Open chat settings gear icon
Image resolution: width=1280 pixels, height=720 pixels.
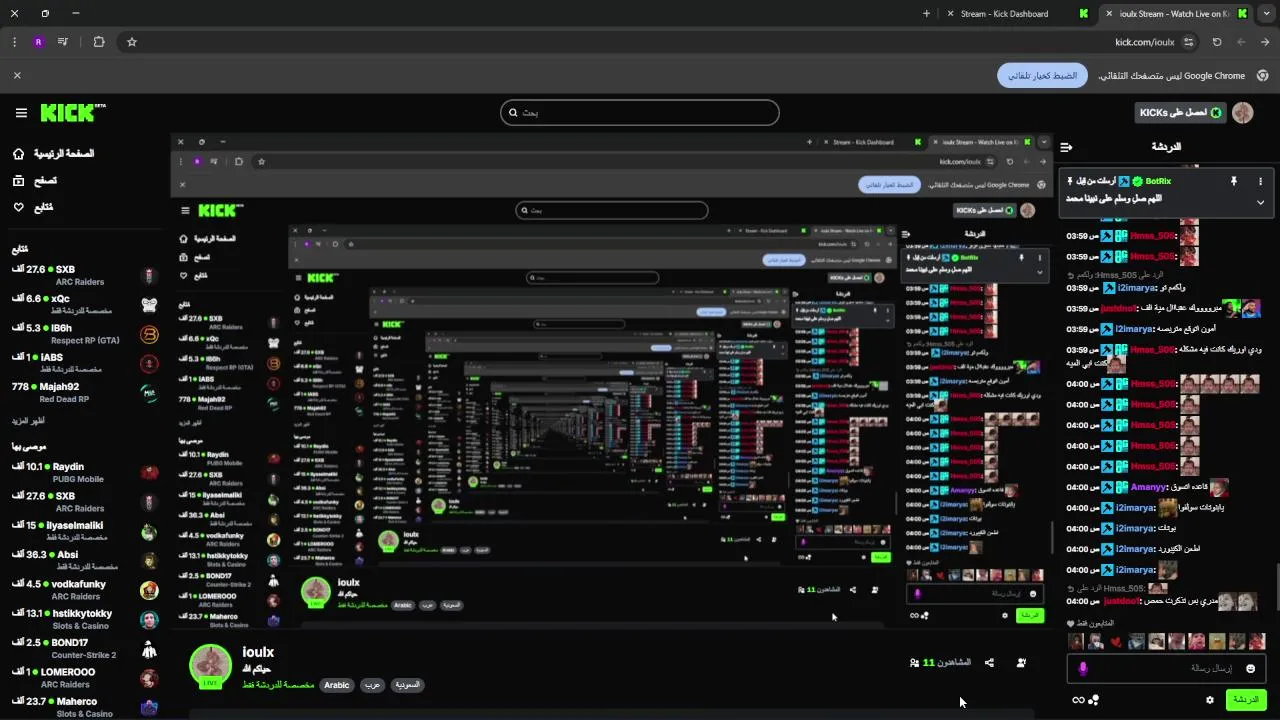point(1210,700)
